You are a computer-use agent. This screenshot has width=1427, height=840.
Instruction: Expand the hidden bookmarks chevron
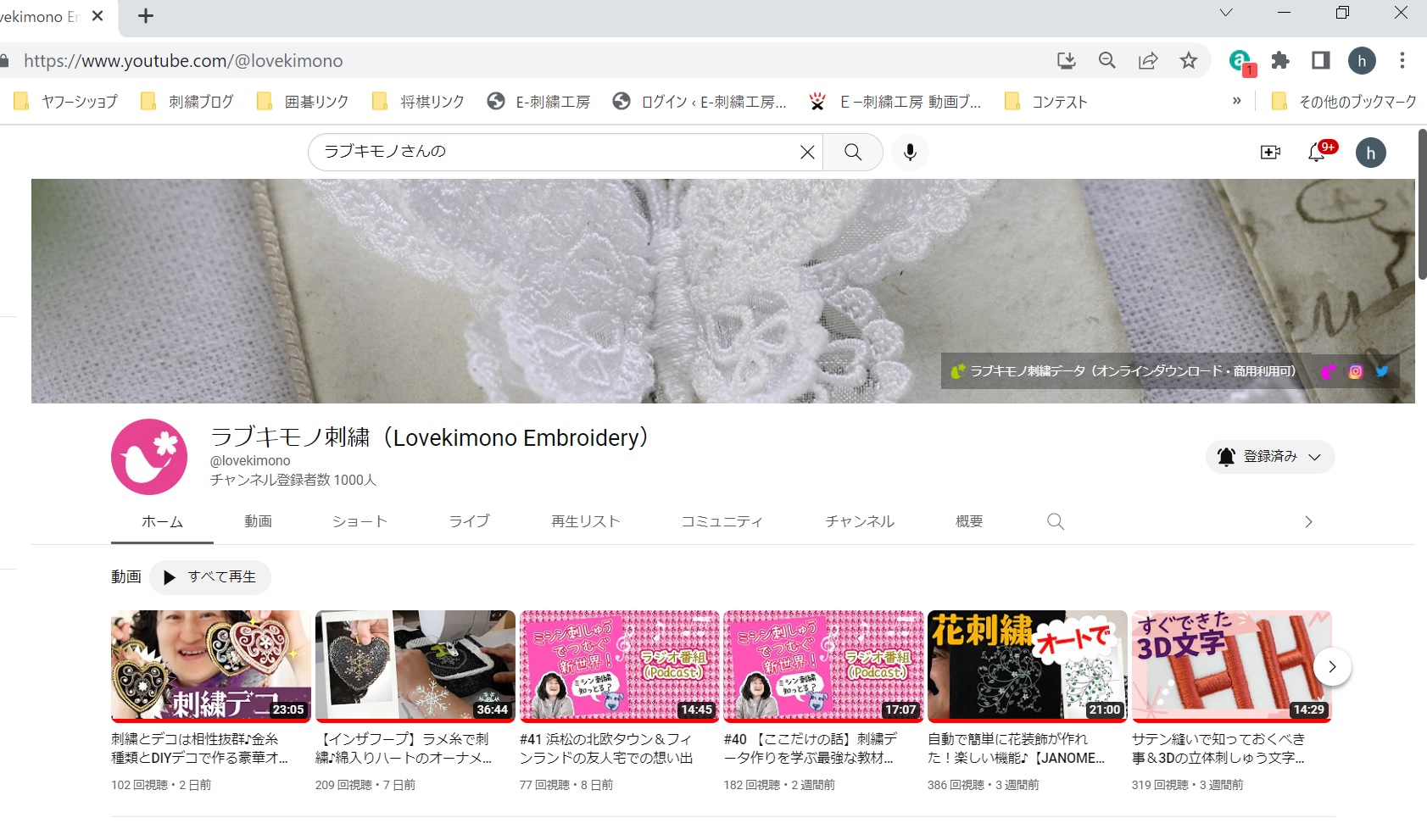pyautogui.click(x=1236, y=101)
